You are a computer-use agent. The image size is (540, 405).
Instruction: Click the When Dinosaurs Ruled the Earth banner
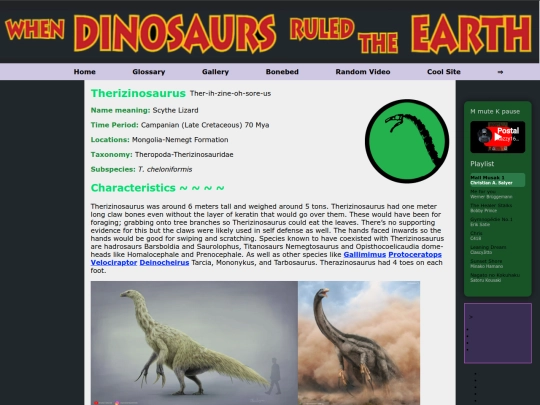[269, 34]
